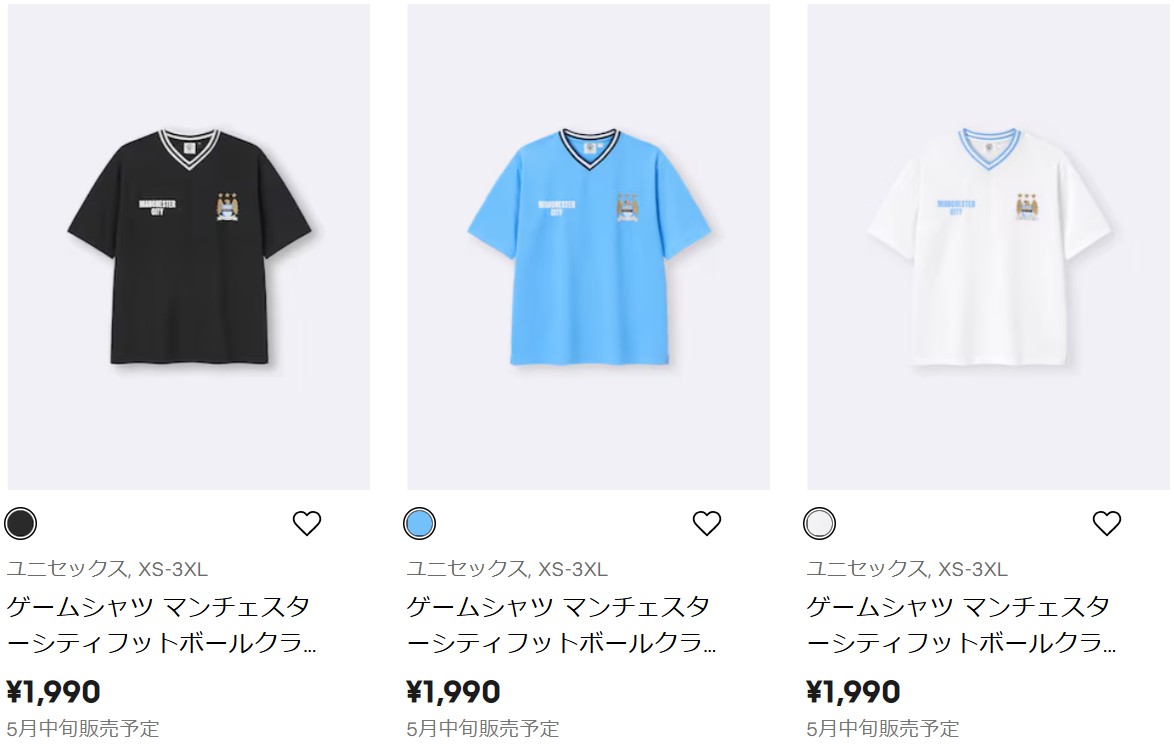This screenshot has width=1174, height=745.
Task: Open the light blue Manchester City shirt image
Action: [x=588, y=247]
